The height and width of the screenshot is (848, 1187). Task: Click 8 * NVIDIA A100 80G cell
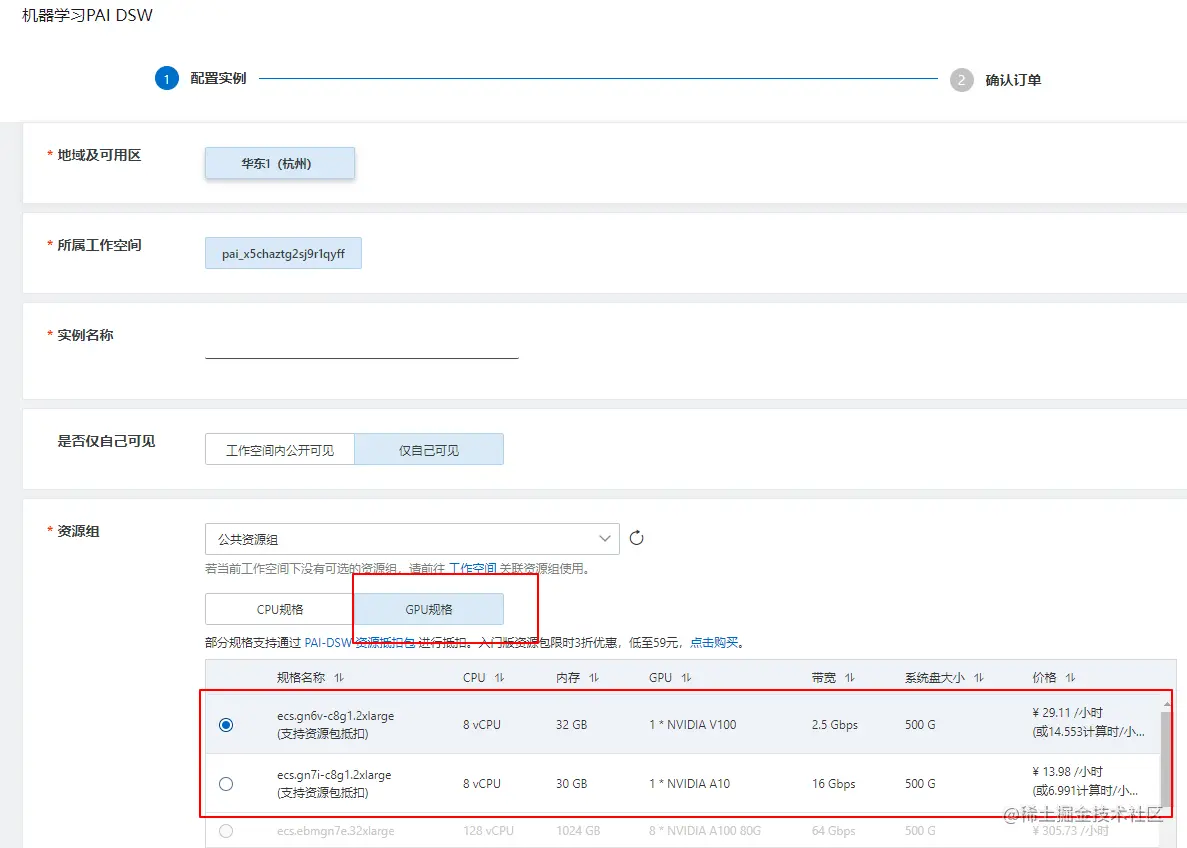coord(705,831)
